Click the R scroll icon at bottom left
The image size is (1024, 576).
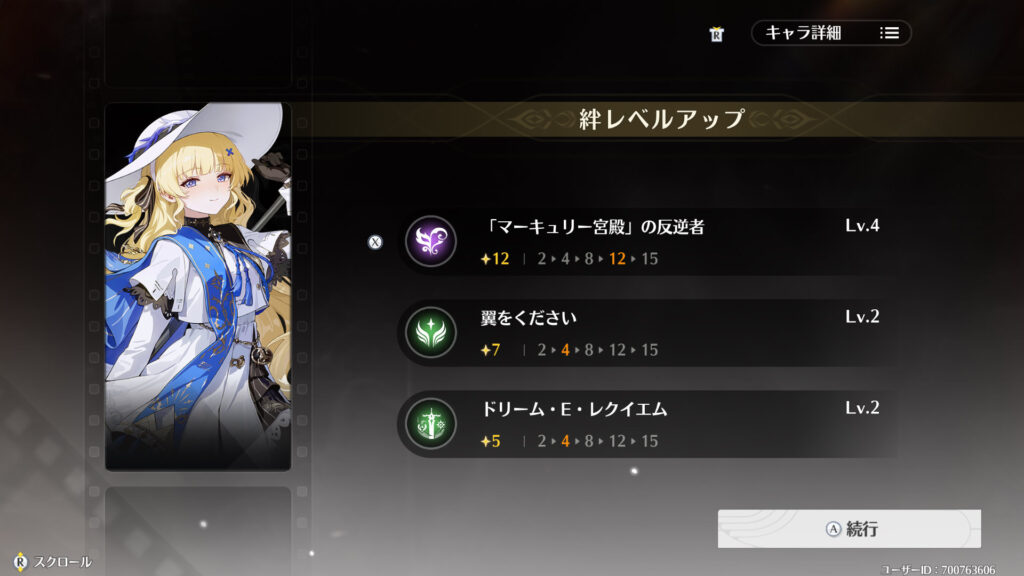(20, 562)
